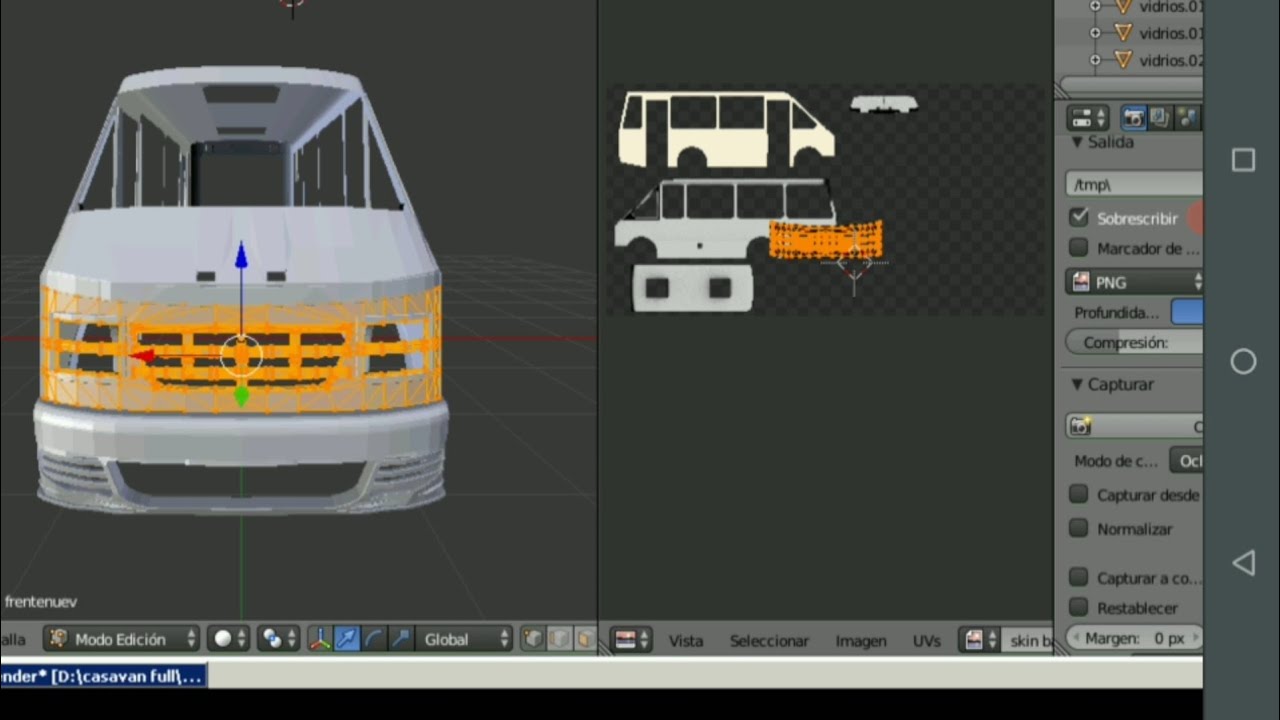Viewport: 1280px width, 720px height.
Task: Open the UV editor type selector
Action: coord(632,640)
